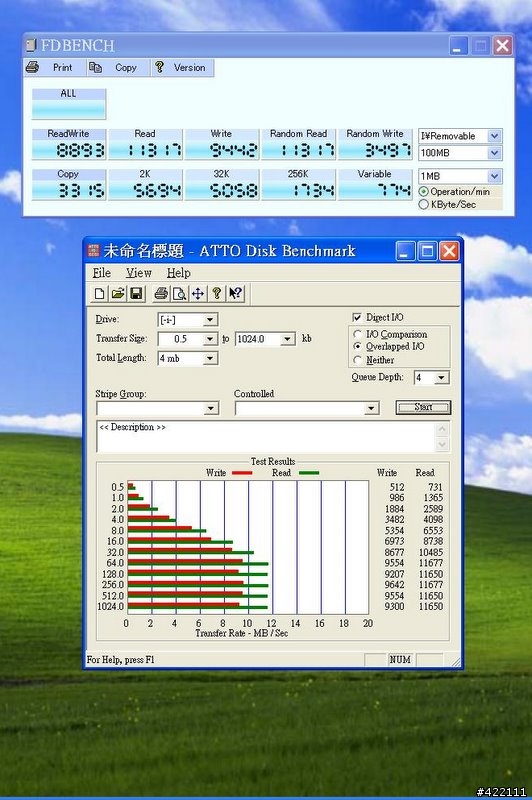Open the Drive dropdown in ATTO
532x800 pixels.
[210, 320]
